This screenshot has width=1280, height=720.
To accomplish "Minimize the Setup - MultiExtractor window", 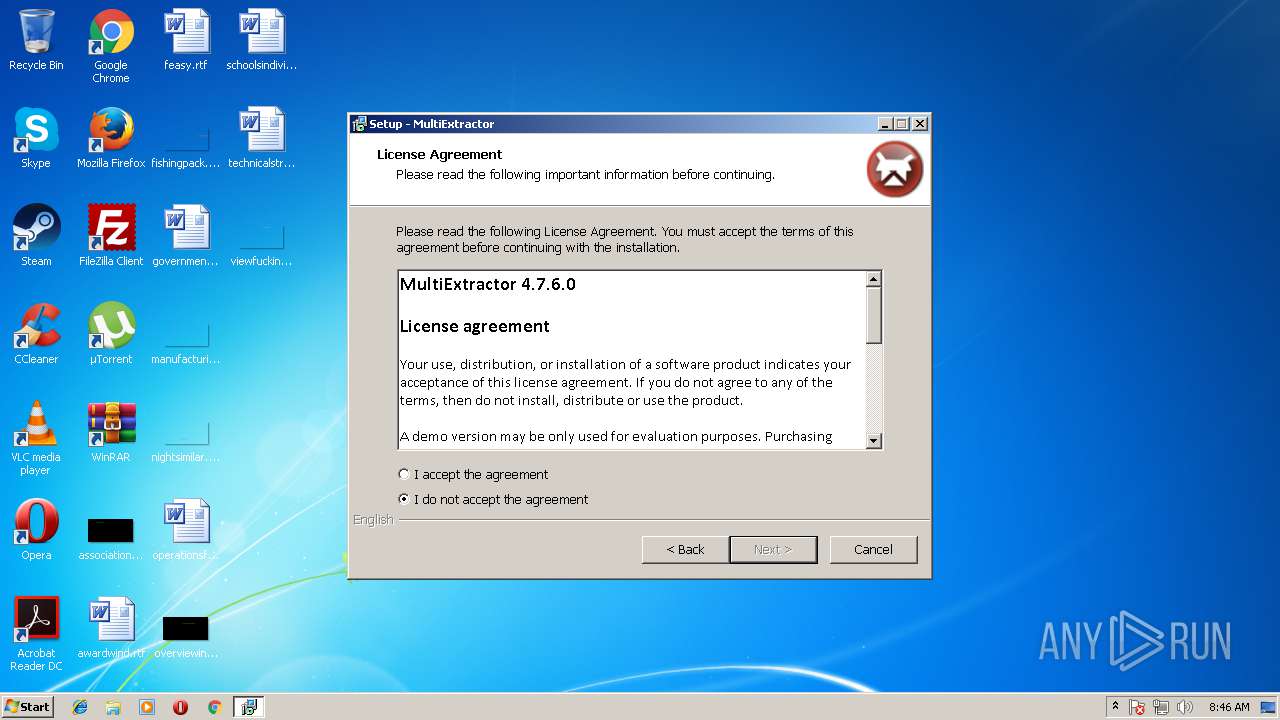I will [x=885, y=124].
